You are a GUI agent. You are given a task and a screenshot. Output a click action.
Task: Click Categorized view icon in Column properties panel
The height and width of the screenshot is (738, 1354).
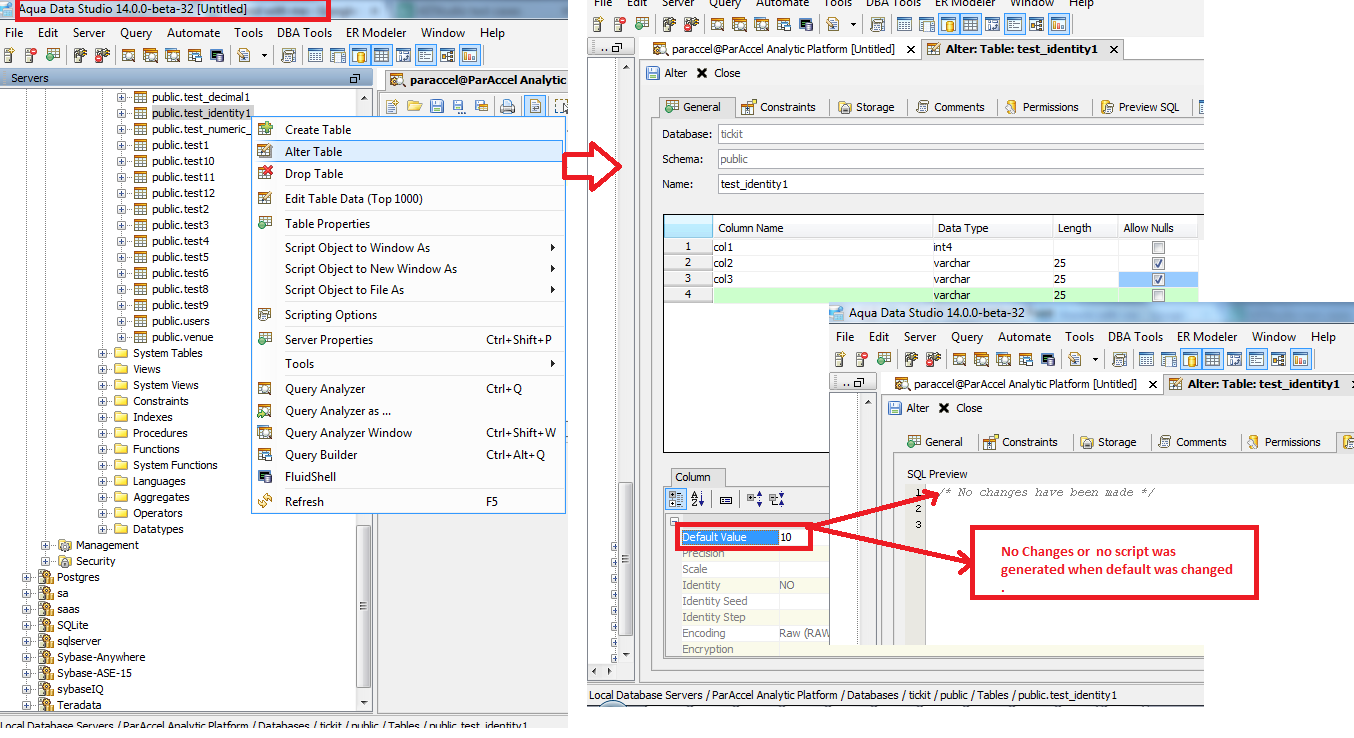[675, 498]
